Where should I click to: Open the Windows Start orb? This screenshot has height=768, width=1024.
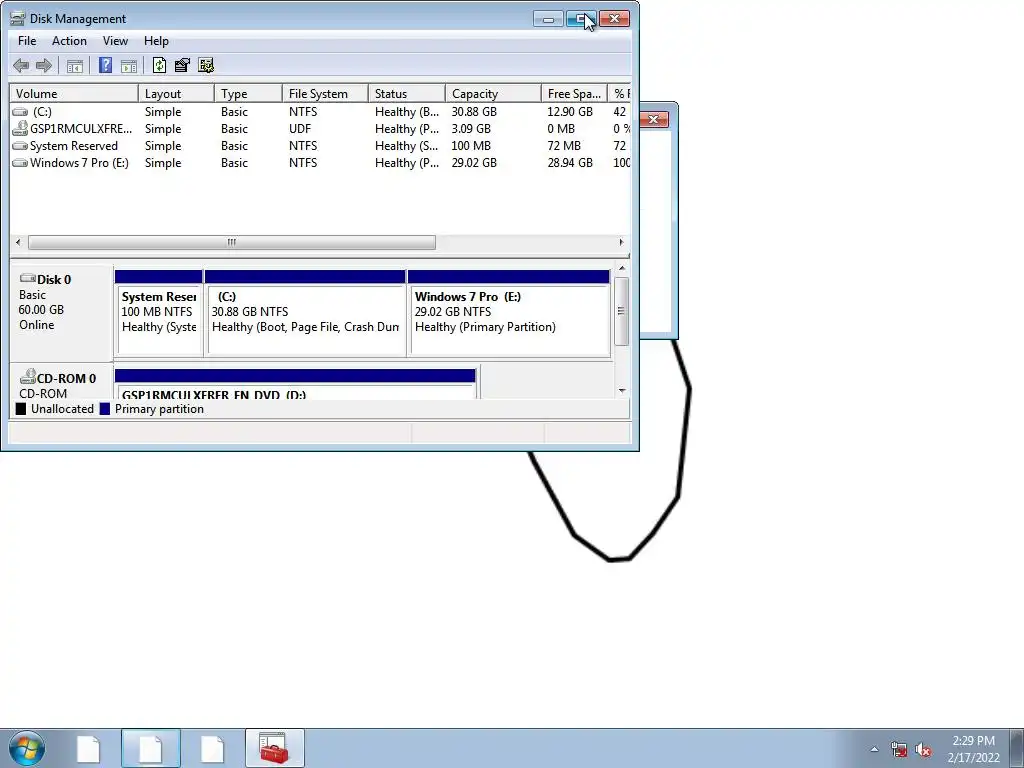[x=27, y=748]
